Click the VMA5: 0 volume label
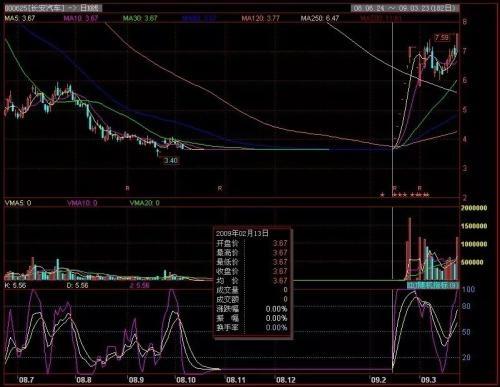This screenshot has height=387, width=500. (18, 203)
